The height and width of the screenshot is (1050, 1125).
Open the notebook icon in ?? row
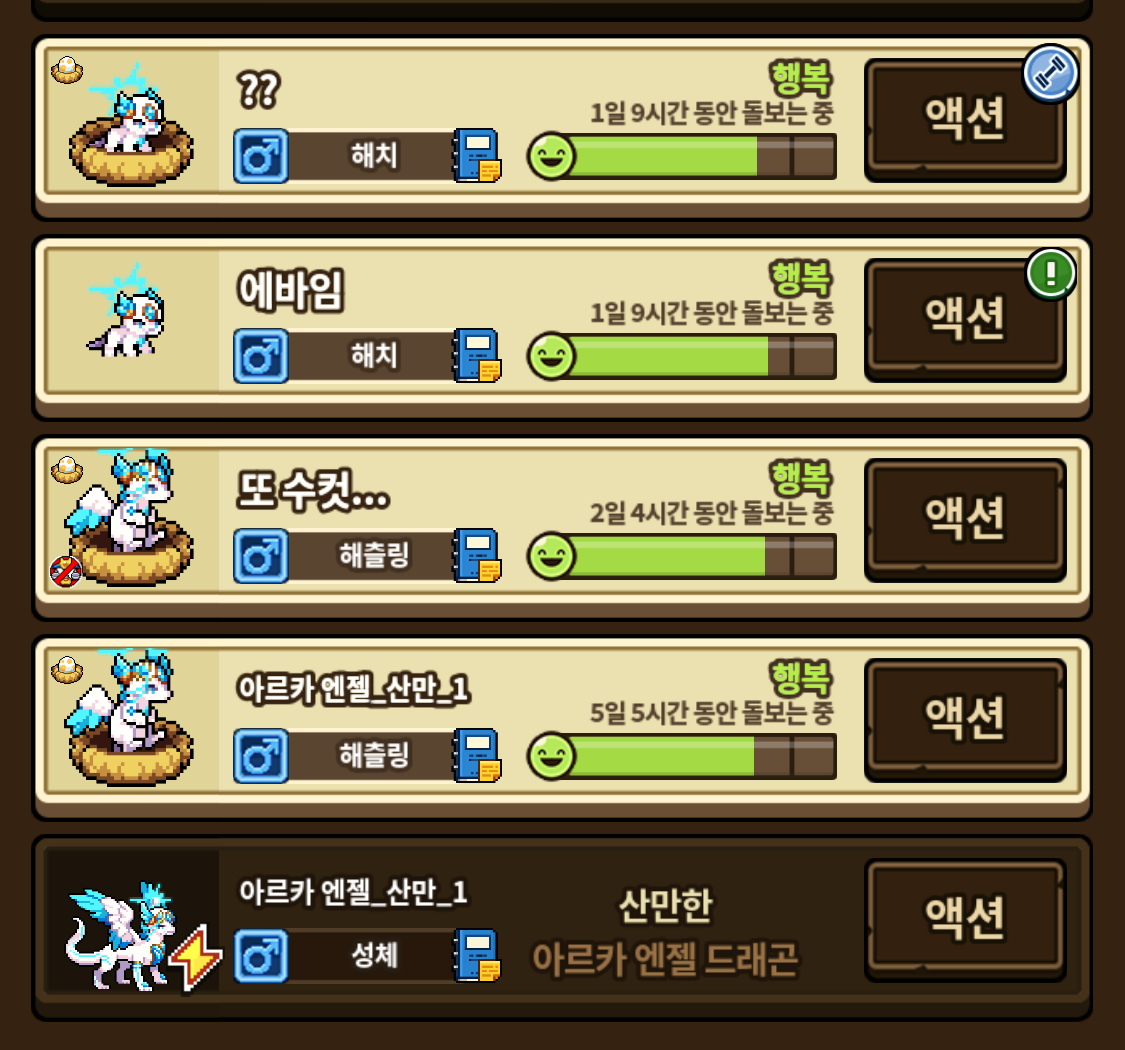[x=477, y=155]
